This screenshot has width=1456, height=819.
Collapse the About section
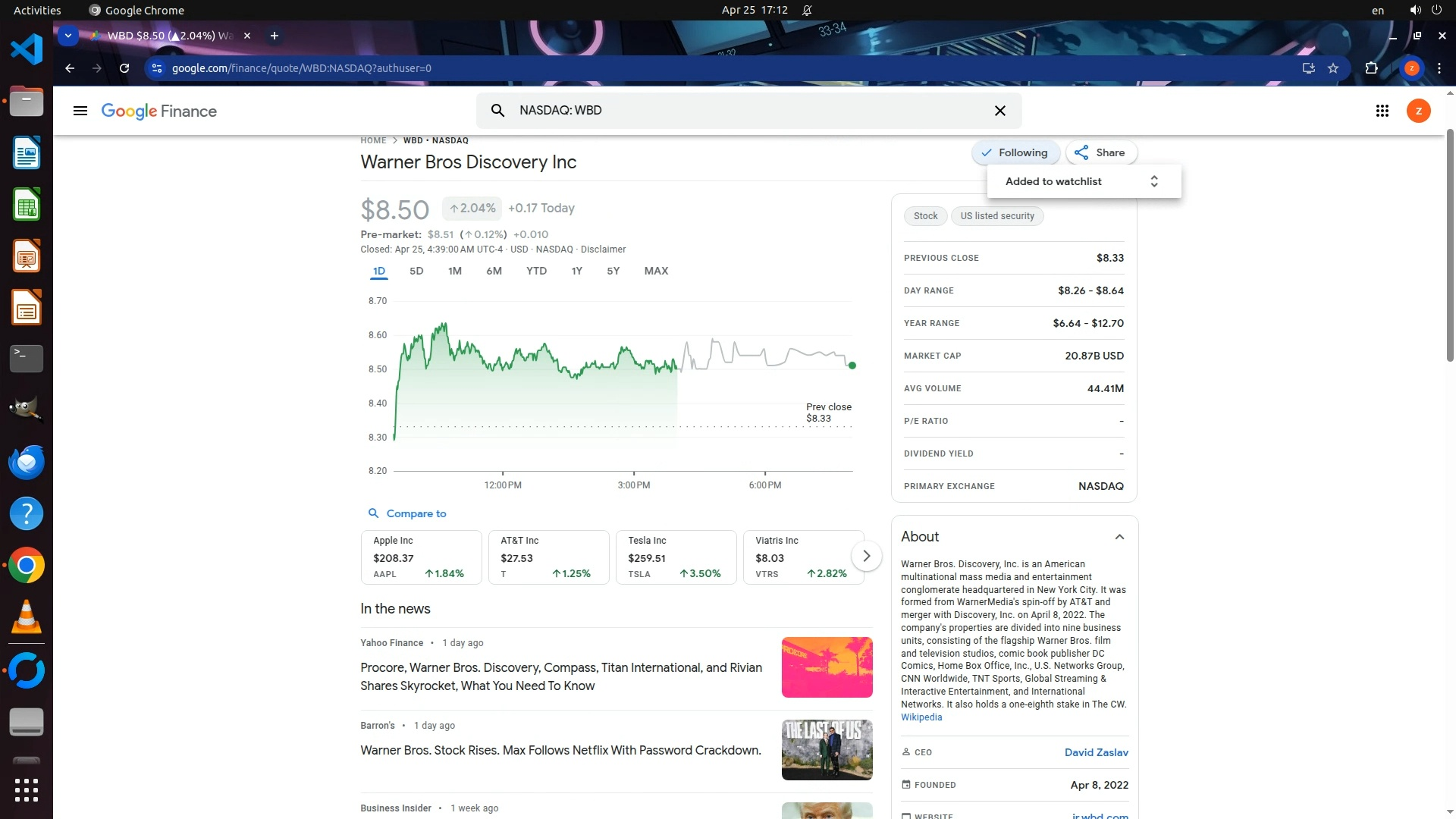(x=1119, y=537)
